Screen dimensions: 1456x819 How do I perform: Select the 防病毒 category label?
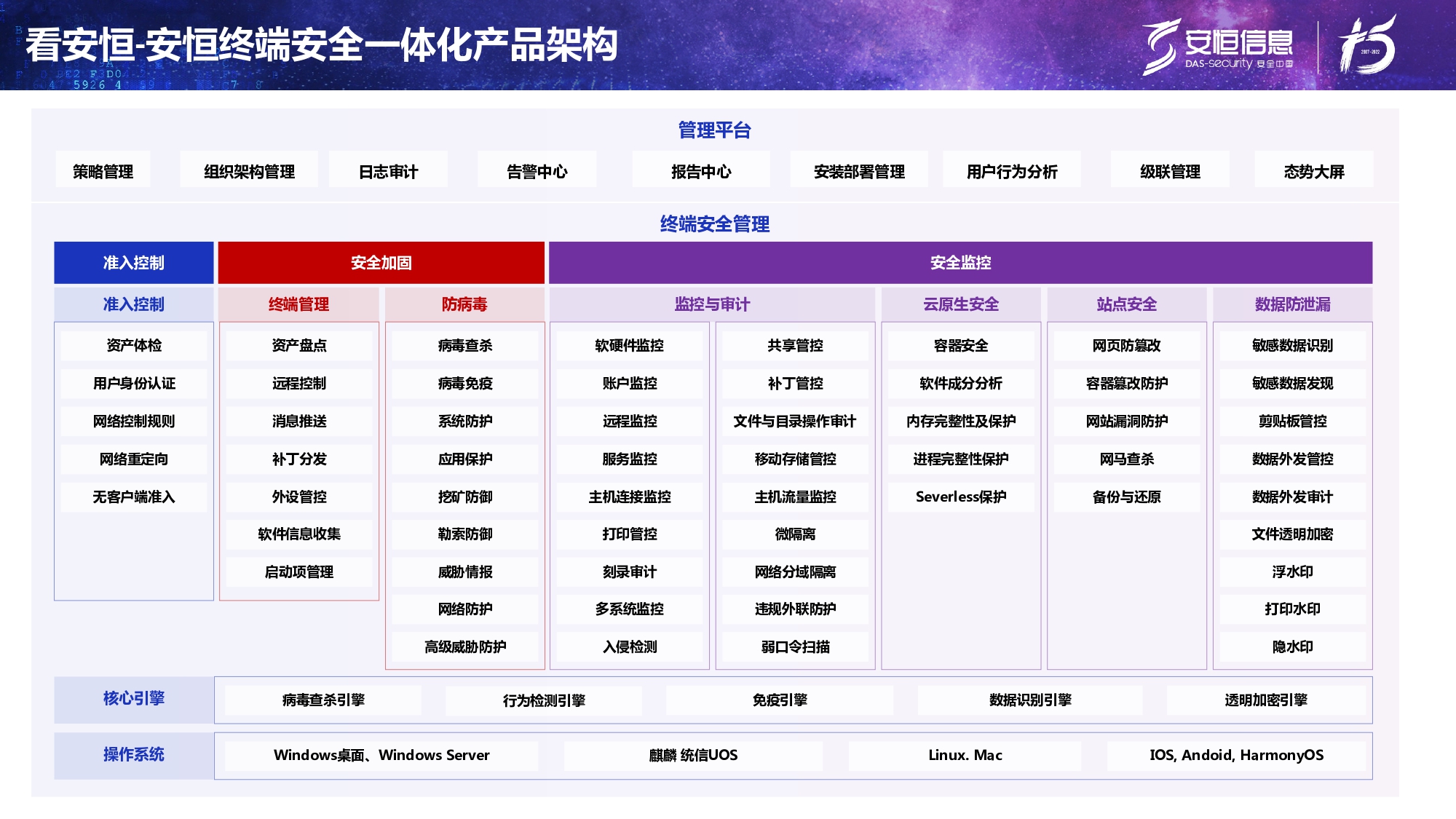pos(463,305)
